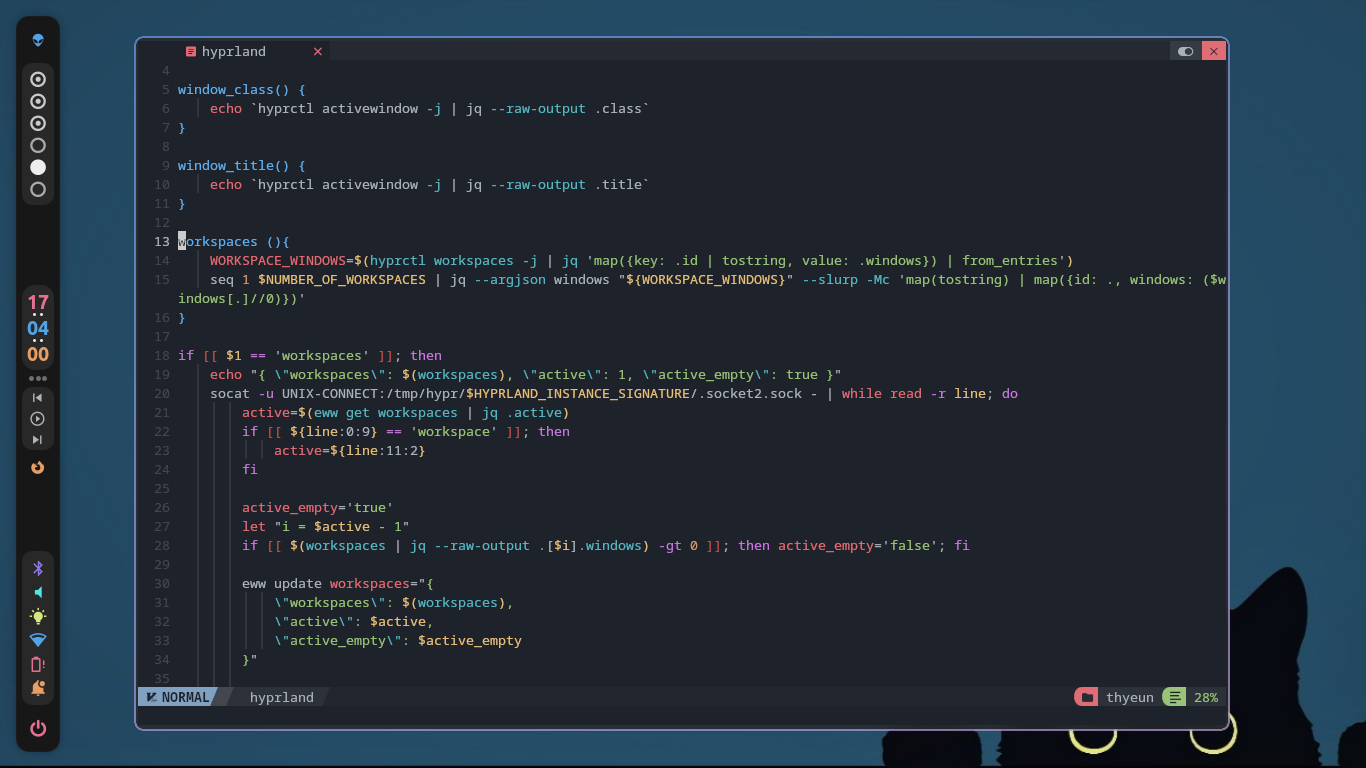
Task: Click 'from_entries' on line 14
Action: click(1010, 260)
